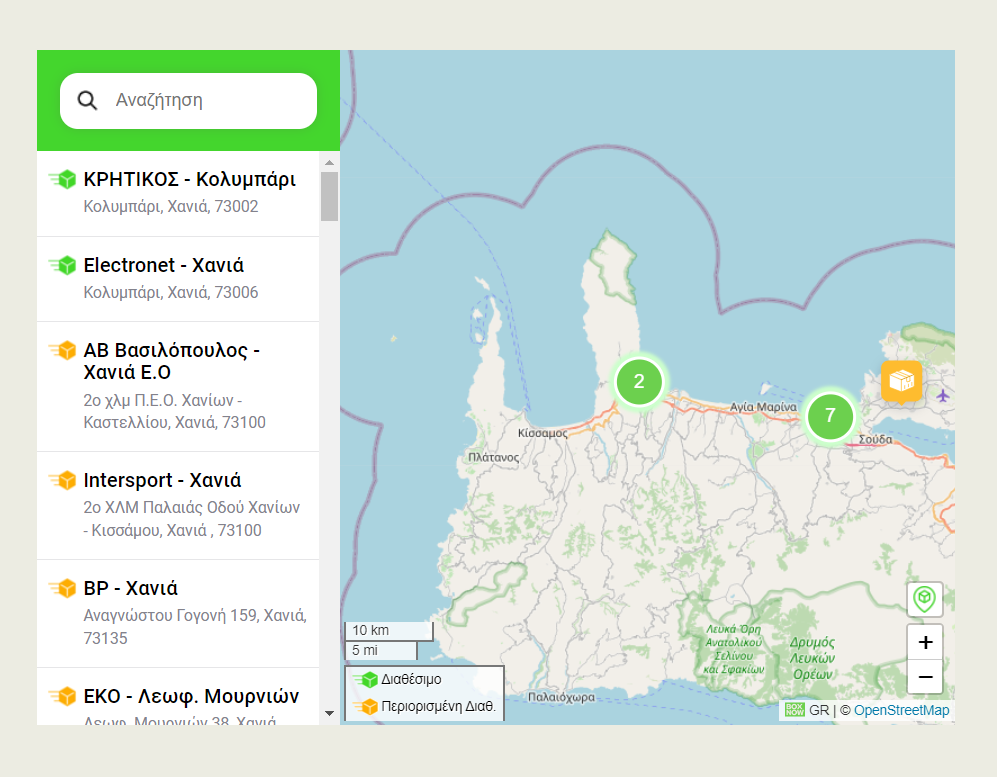Image resolution: width=997 pixels, height=777 pixels.
Task: Click the orange box icon beside BP - Χανιά
Action: 63,589
